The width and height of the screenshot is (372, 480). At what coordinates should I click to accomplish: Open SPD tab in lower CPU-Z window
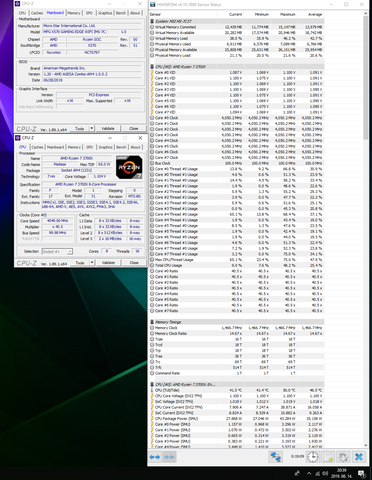point(89,147)
